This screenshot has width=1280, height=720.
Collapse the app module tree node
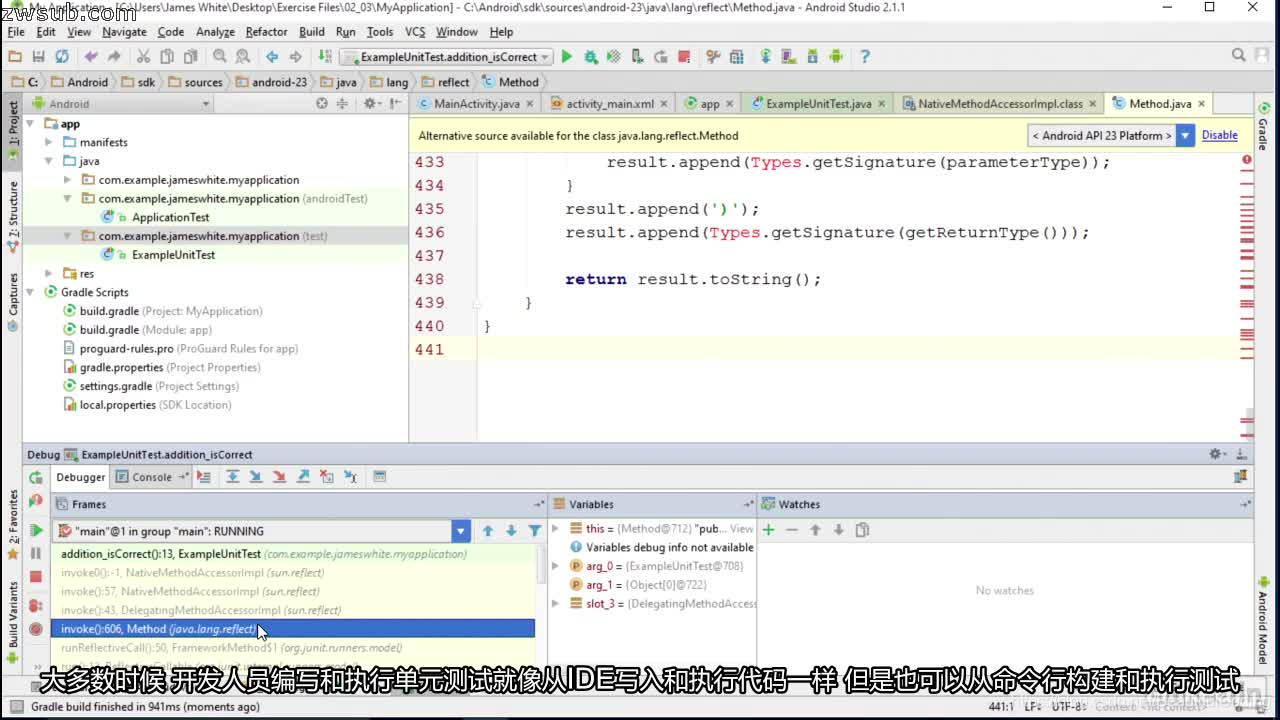(x=31, y=124)
